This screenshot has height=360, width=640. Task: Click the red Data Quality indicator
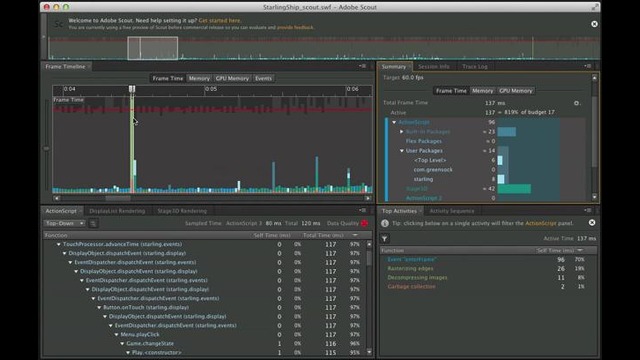click(364, 223)
